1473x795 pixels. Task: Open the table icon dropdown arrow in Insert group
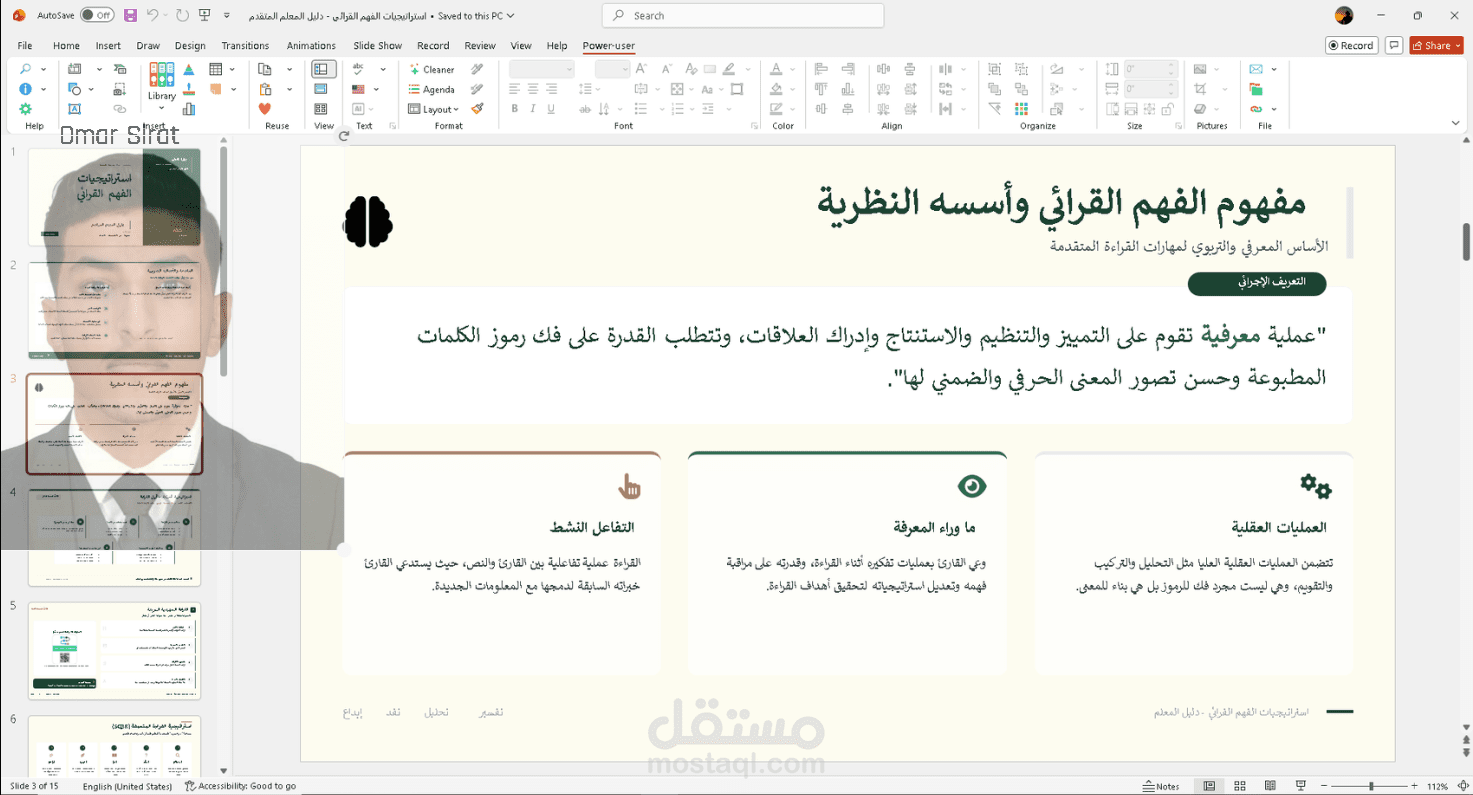click(232, 69)
